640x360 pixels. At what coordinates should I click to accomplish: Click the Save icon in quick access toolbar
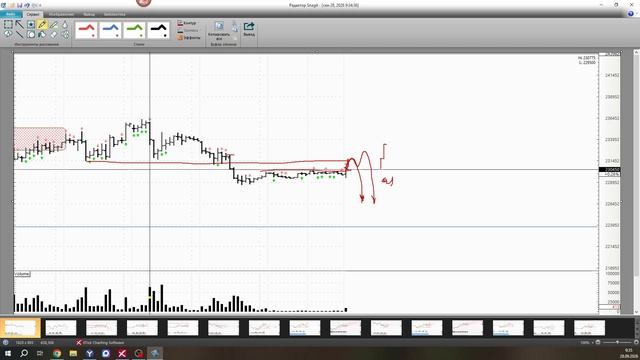click(x=19, y=5)
